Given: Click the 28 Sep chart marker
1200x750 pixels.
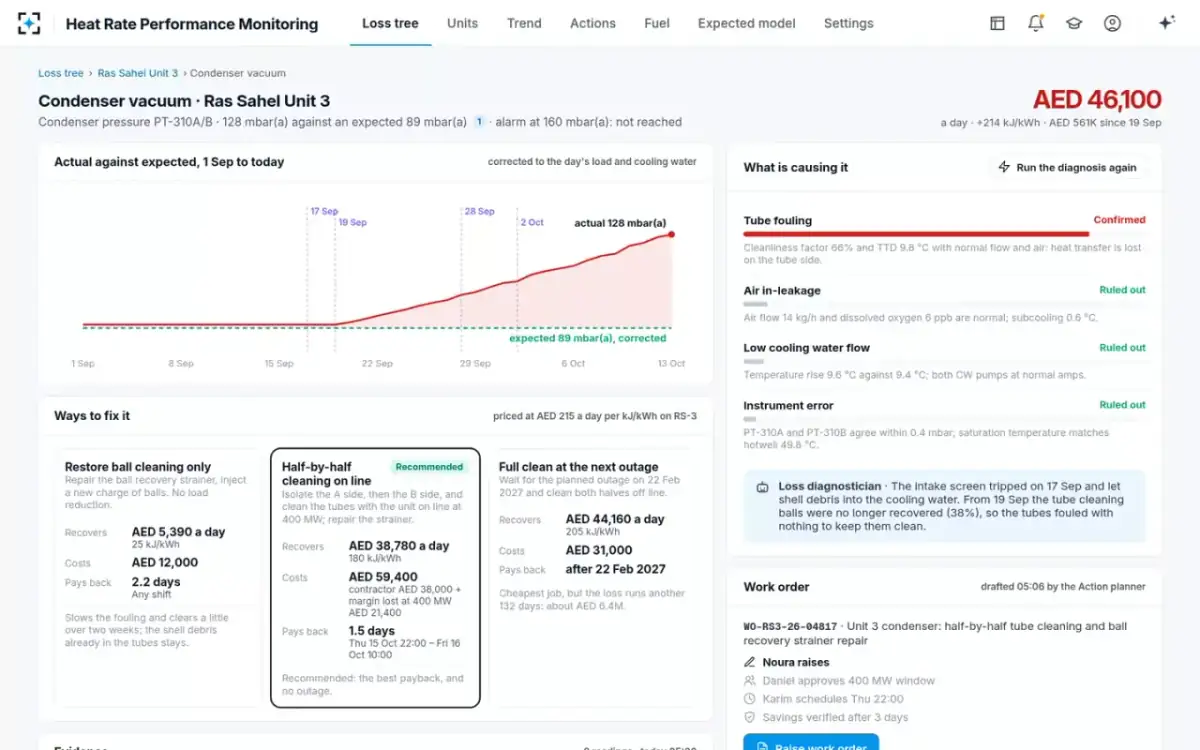Looking at the screenshot, I should 479,211.
